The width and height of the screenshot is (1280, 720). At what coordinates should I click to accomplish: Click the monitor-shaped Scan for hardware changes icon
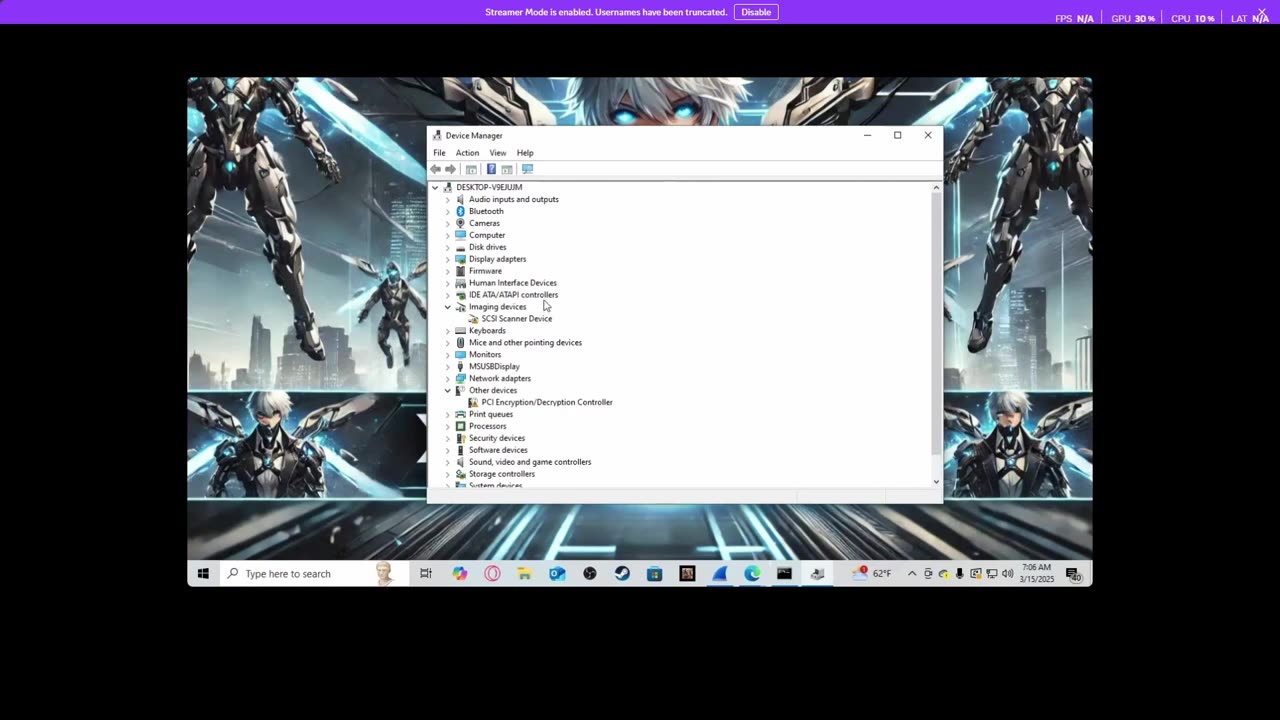tap(527, 169)
